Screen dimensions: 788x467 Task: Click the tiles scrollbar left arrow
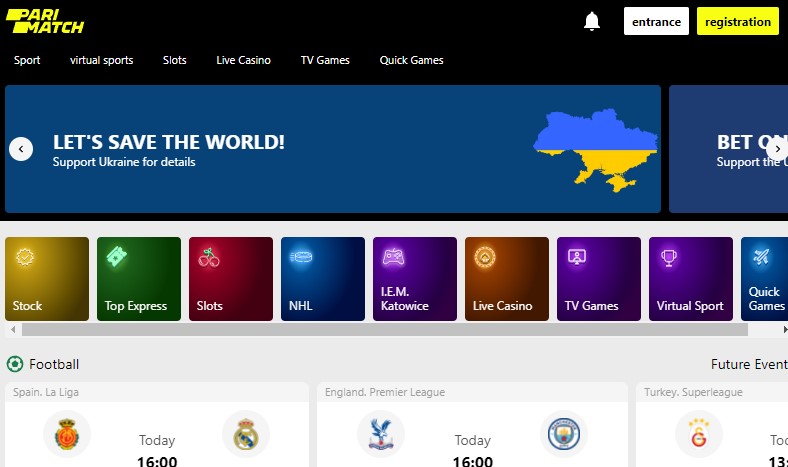click(13, 330)
